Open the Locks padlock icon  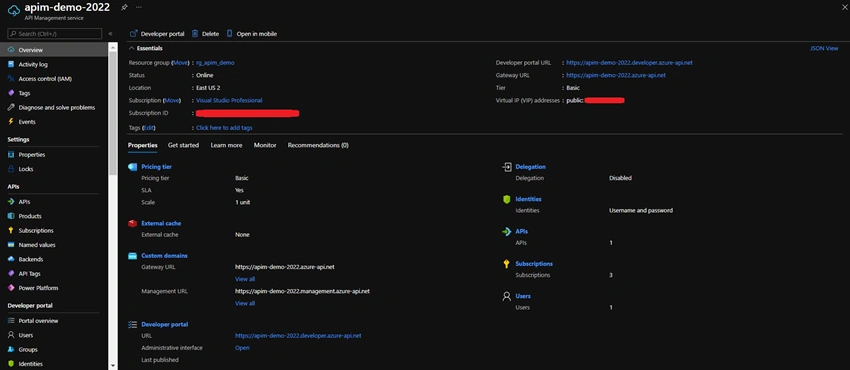pos(11,169)
